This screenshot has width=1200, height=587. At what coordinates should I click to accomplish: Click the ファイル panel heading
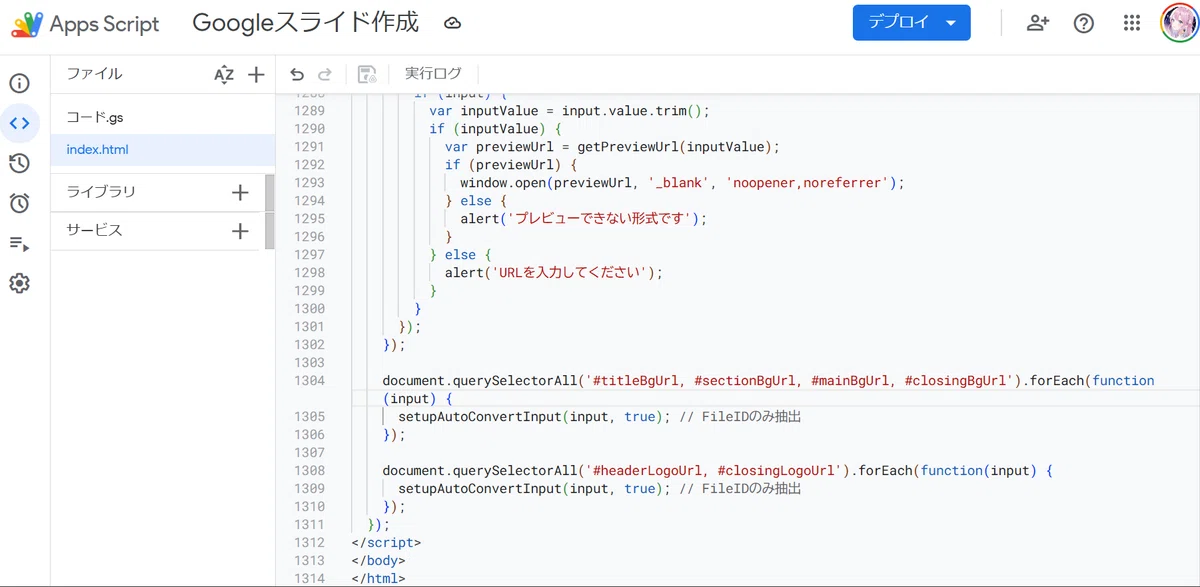coord(94,73)
